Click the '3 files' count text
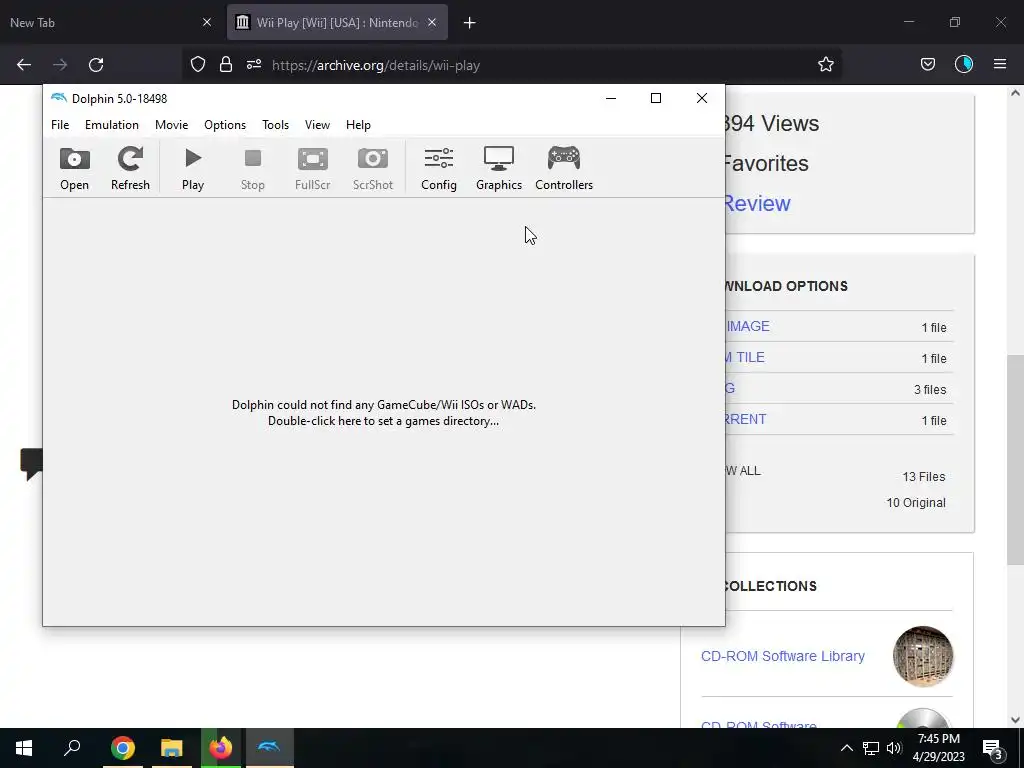Viewport: 1024px width, 768px height. click(930, 390)
